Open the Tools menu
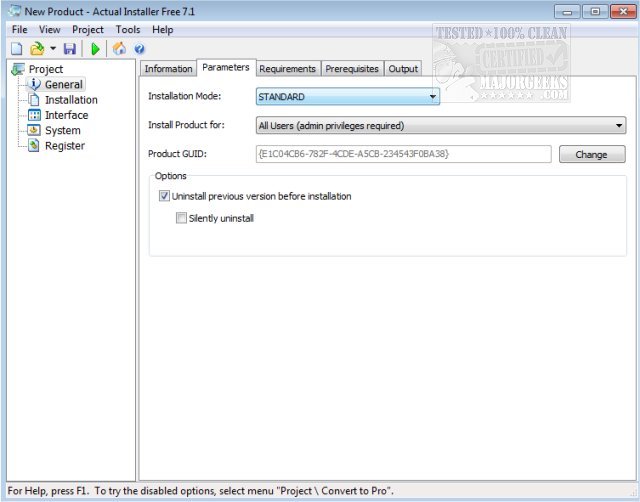The image size is (640, 502). click(x=128, y=30)
